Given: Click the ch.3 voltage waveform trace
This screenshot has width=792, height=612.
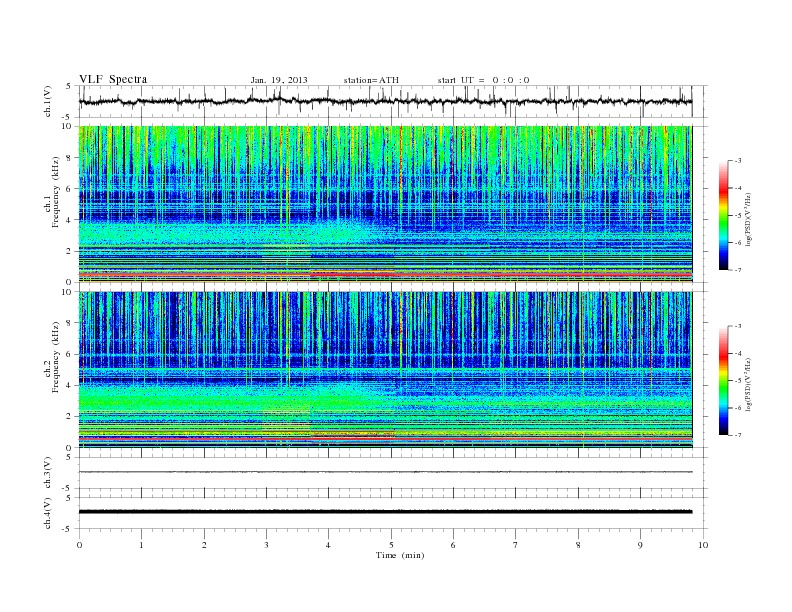Looking at the screenshot, I should pyautogui.click(x=385, y=472).
